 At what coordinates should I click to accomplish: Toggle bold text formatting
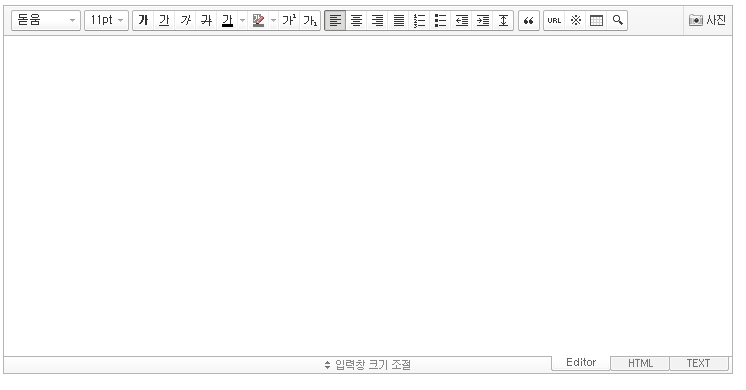click(x=143, y=20)
